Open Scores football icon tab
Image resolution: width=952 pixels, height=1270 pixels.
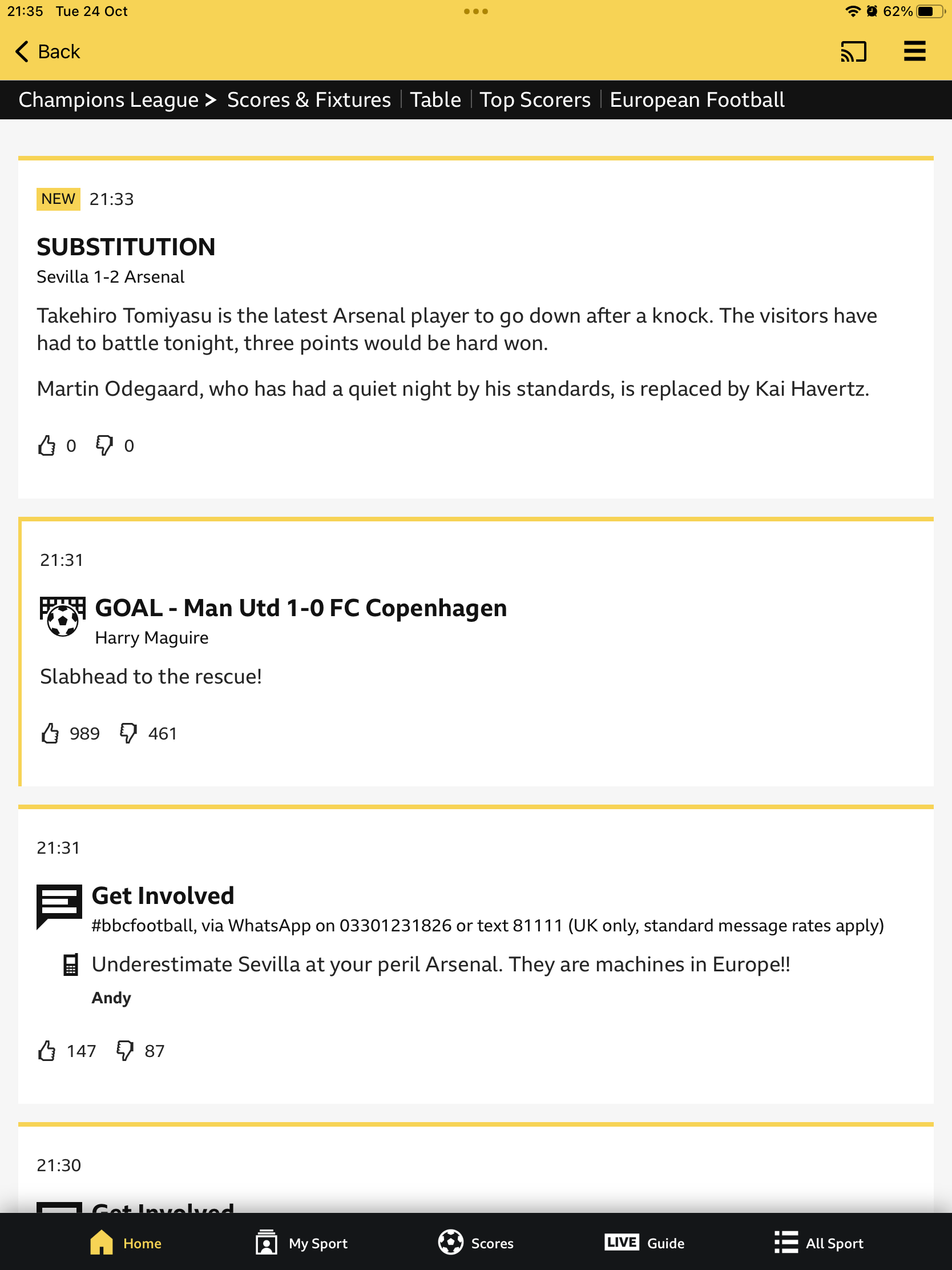tap(475, 1243)
